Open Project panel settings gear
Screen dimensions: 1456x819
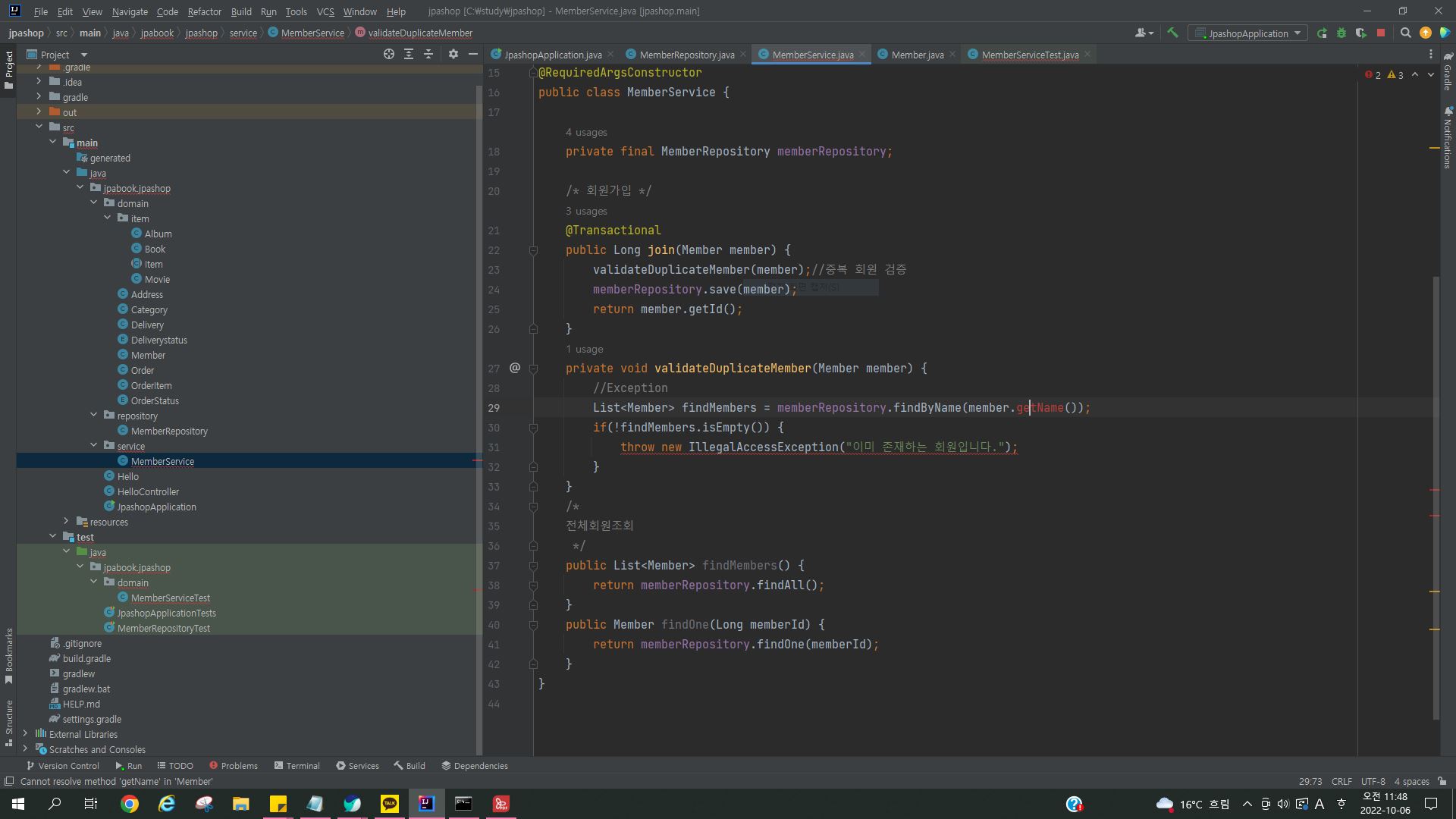453,54
